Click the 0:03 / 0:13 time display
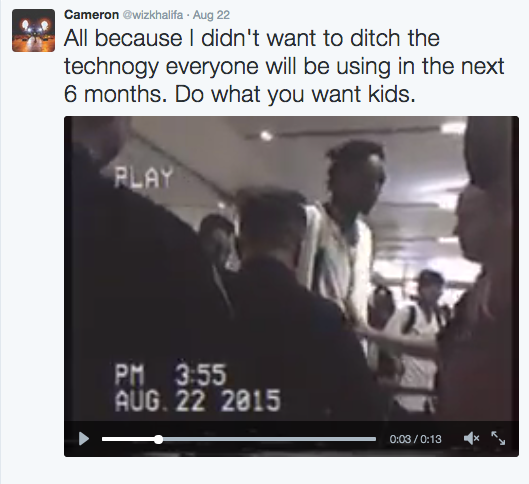This screenshot has width=529, height=484. [415, 439]
